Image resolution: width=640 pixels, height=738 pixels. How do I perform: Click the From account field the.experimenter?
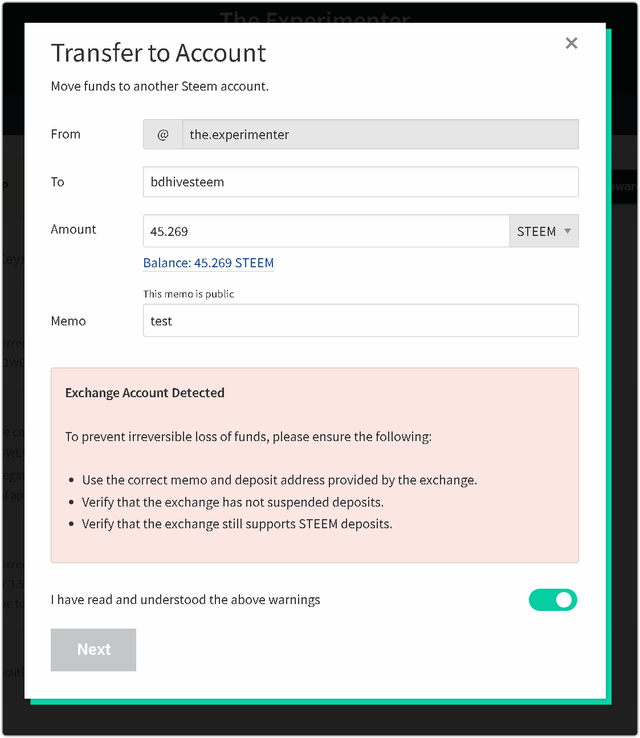[380, 134]
